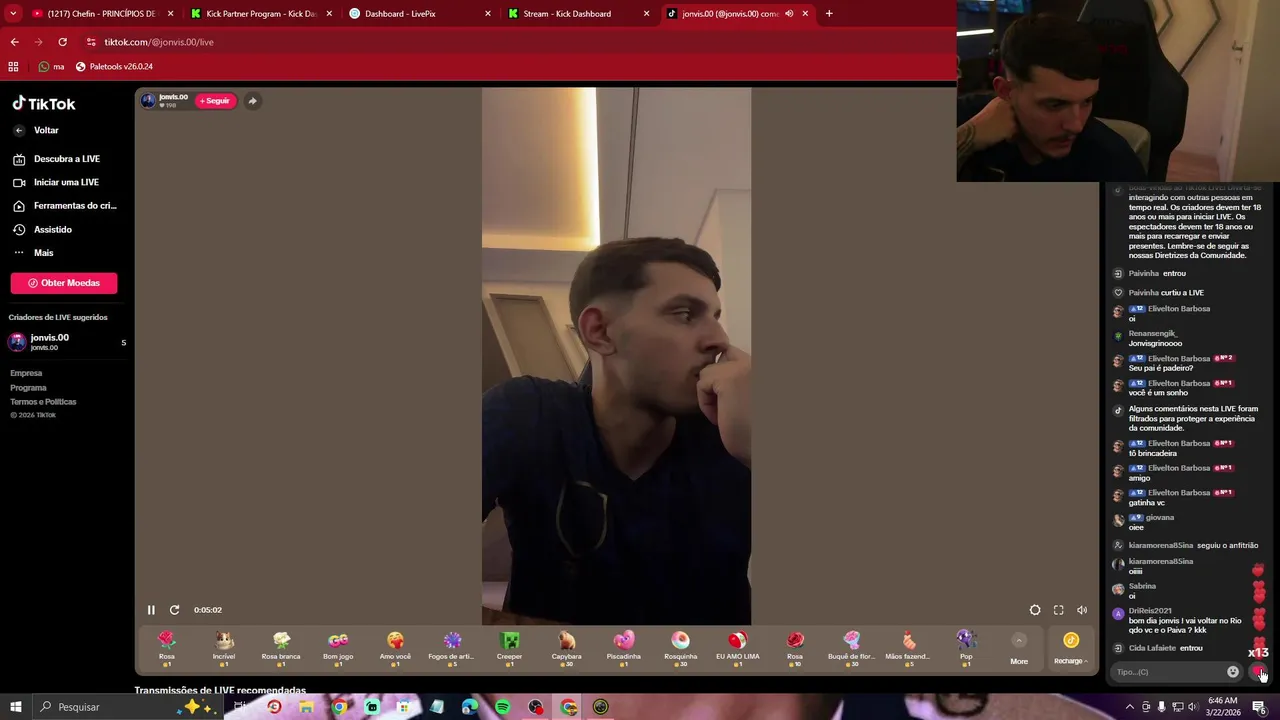Send the Rosquinha donut gift
This screenshot has height=720, width=1280.
(x=680, y=648)
